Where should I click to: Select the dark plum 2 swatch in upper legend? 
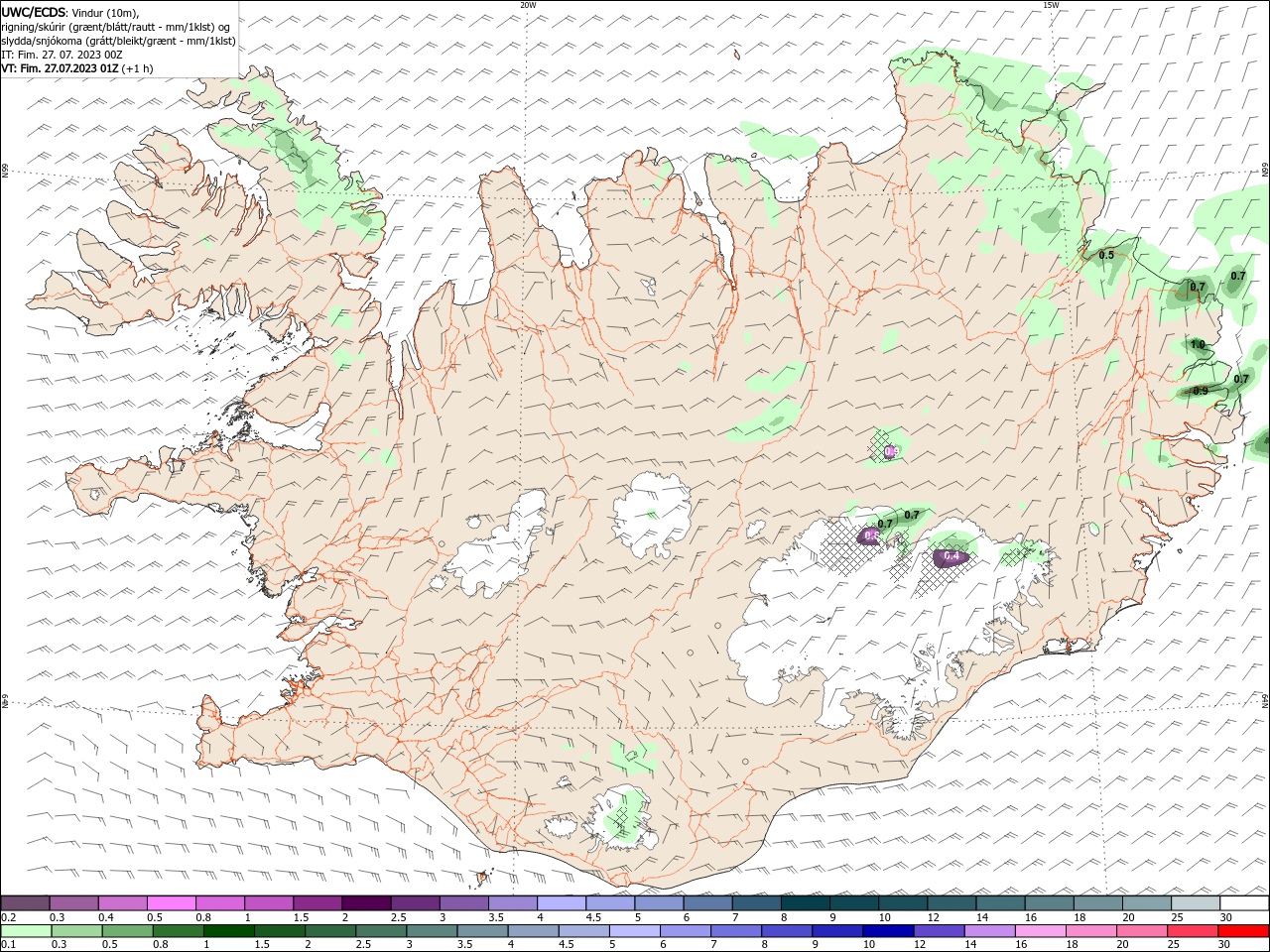366,903
